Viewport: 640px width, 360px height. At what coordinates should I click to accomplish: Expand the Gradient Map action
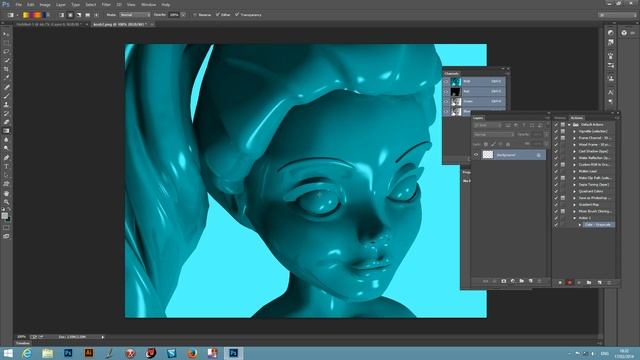click(574, 204)
